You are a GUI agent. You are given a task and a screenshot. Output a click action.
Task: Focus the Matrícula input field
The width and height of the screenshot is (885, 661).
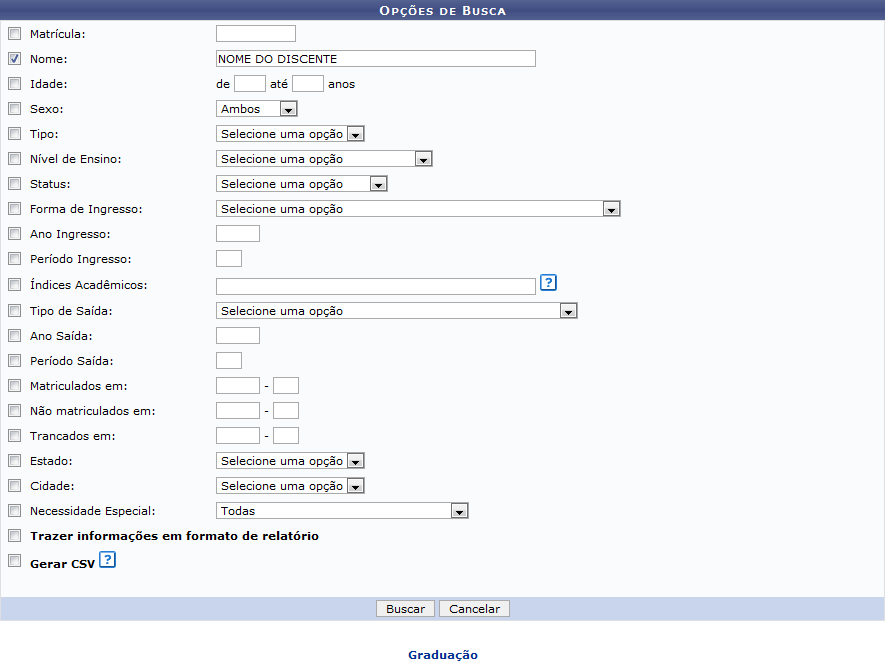(x=256, y=34)
